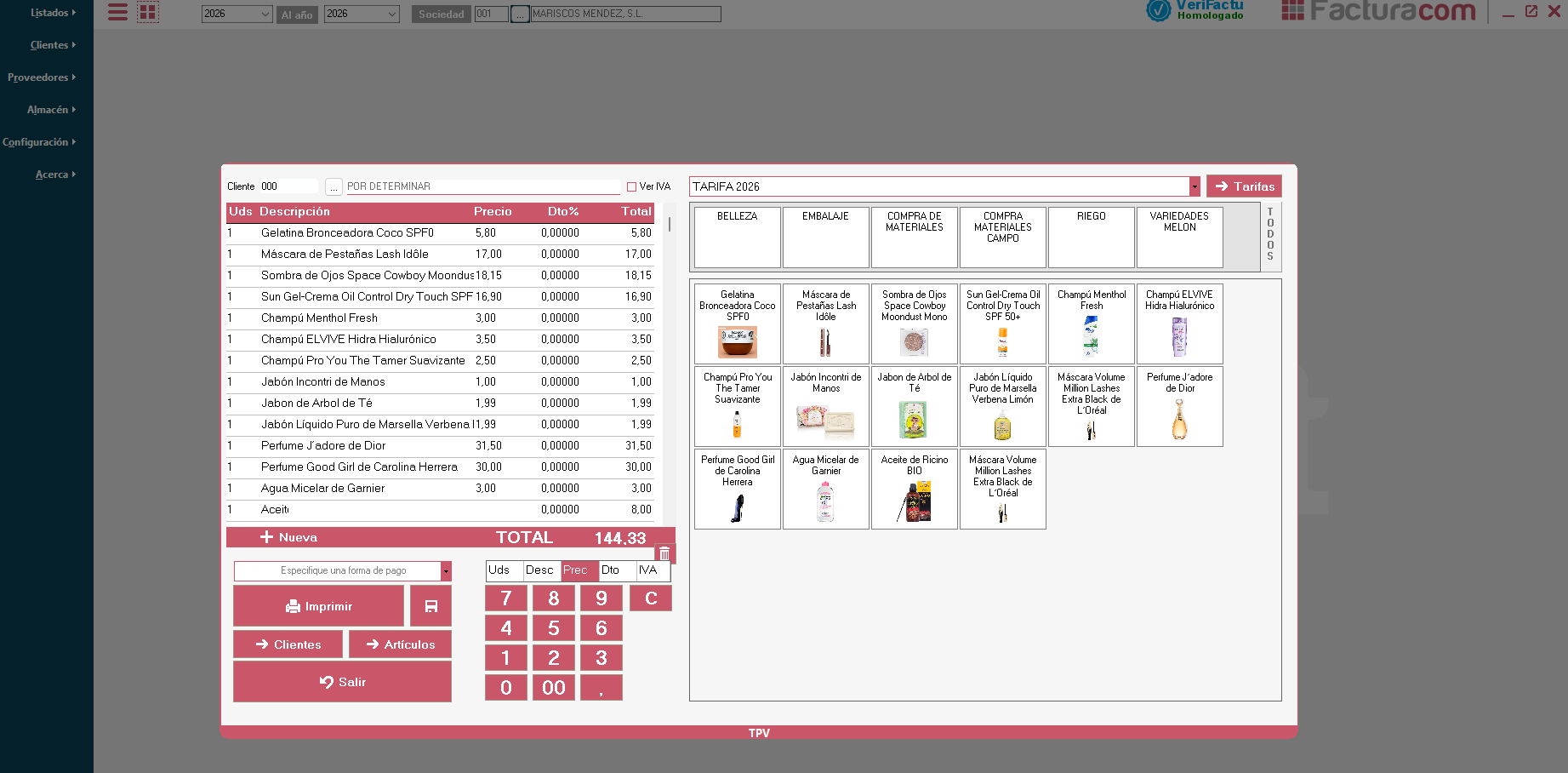Open the year dropdown right of 'Al año'
Screen dimensions: 1568x773
362,14
